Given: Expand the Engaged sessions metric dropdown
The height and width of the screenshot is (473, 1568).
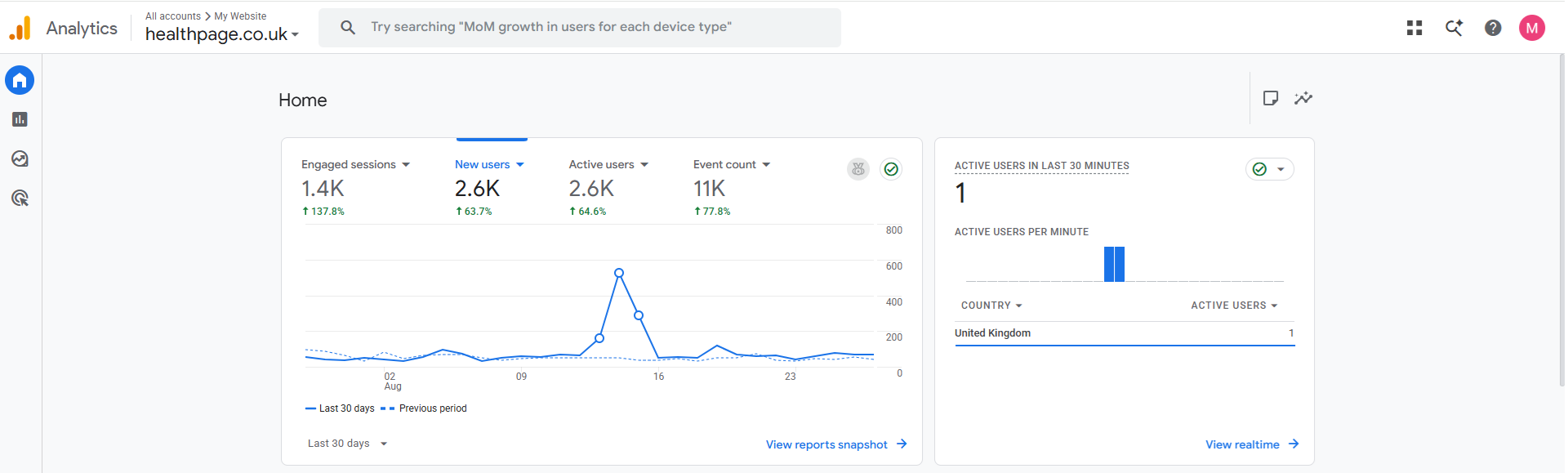Looking at the screenshot, I should click(x=406, y=165).
